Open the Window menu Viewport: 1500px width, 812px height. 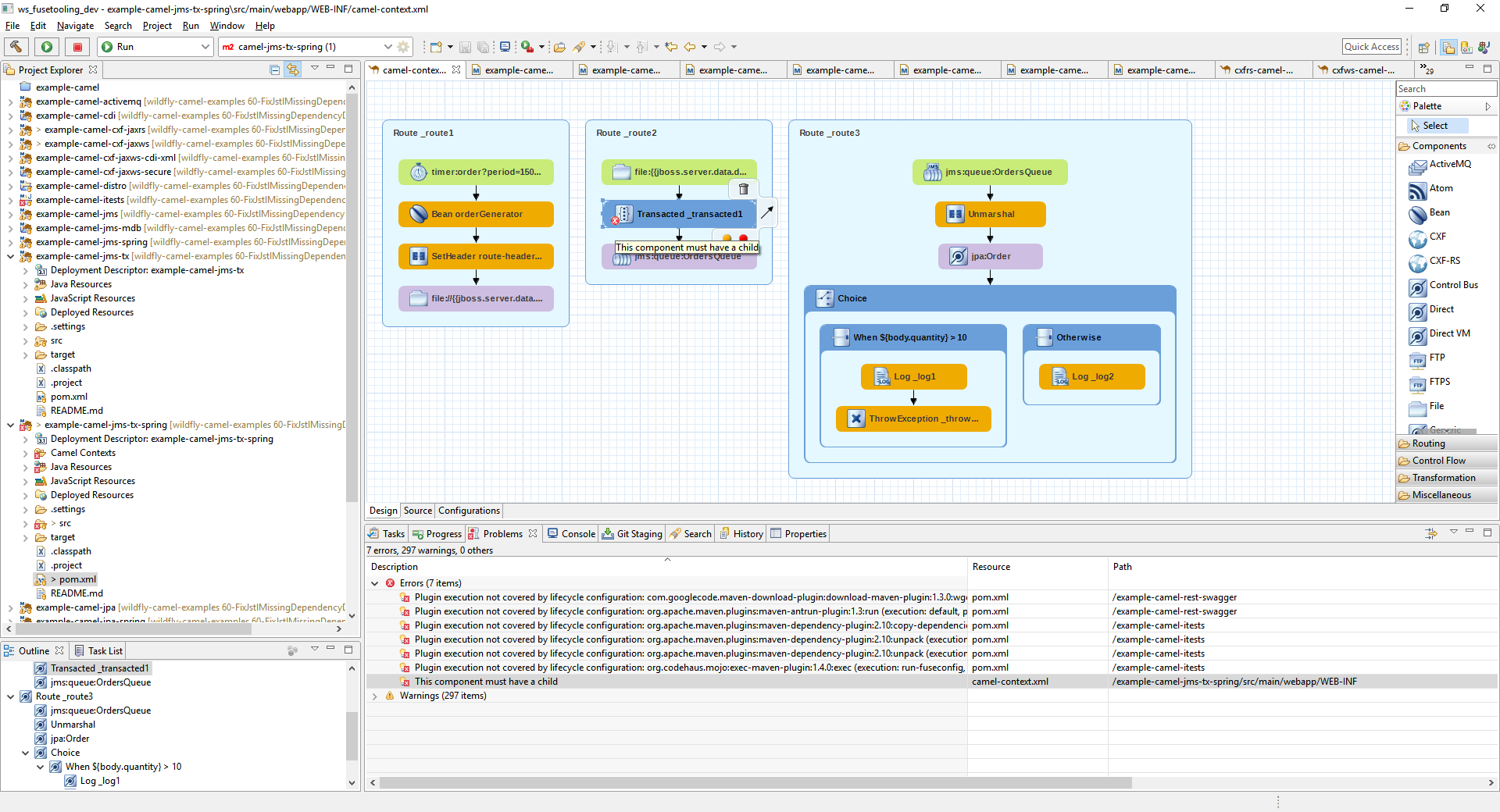(227, 25)
